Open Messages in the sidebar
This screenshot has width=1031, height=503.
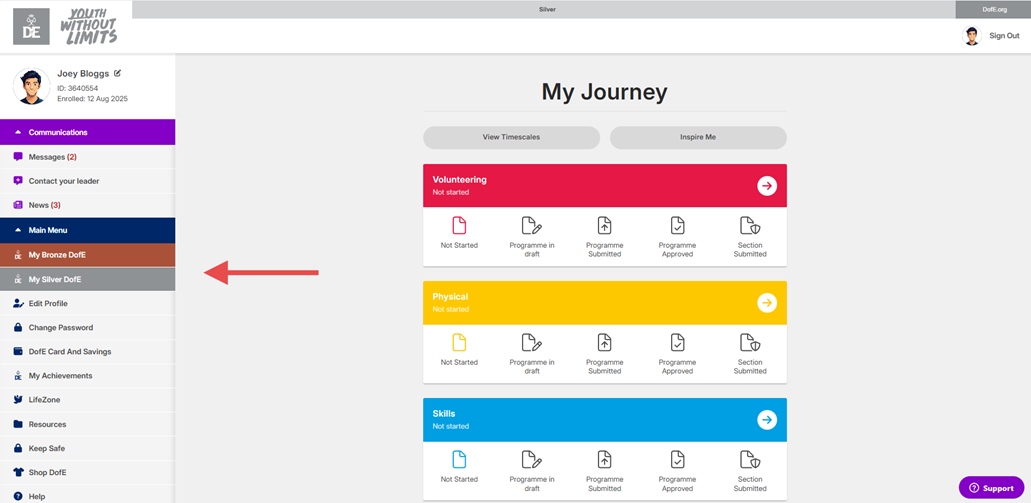47,157
